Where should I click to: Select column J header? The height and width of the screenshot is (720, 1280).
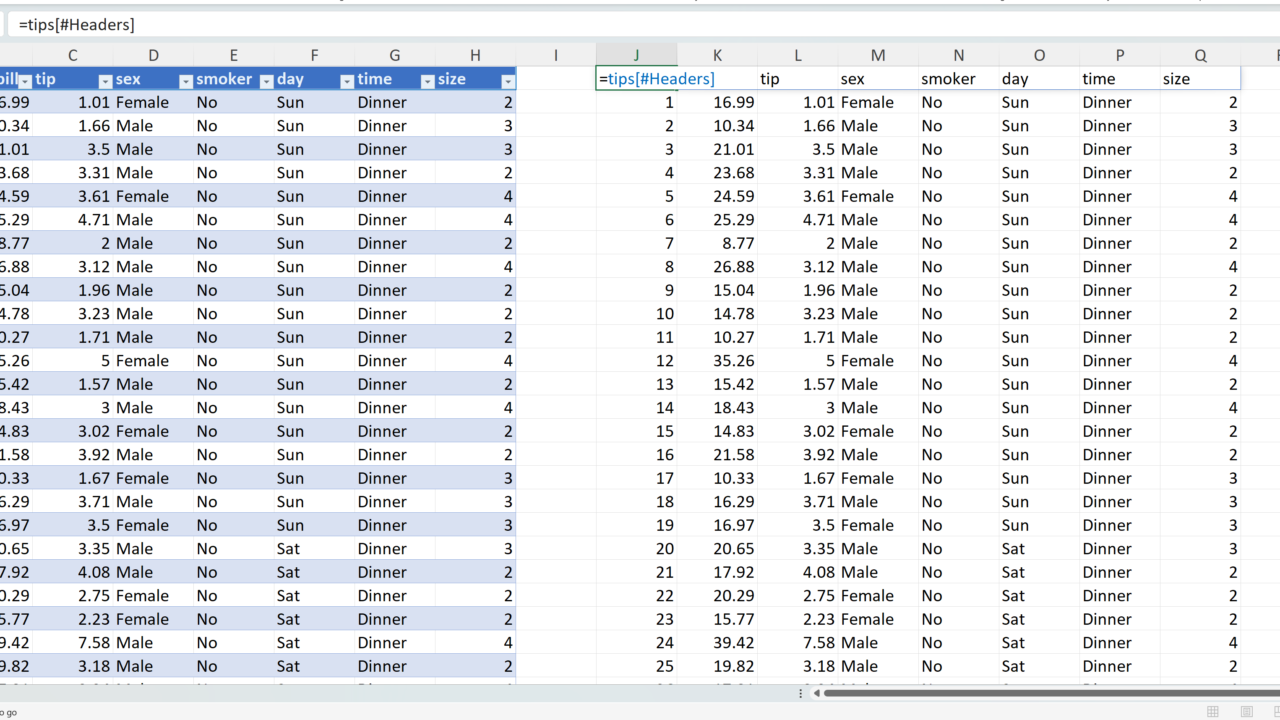636,56
